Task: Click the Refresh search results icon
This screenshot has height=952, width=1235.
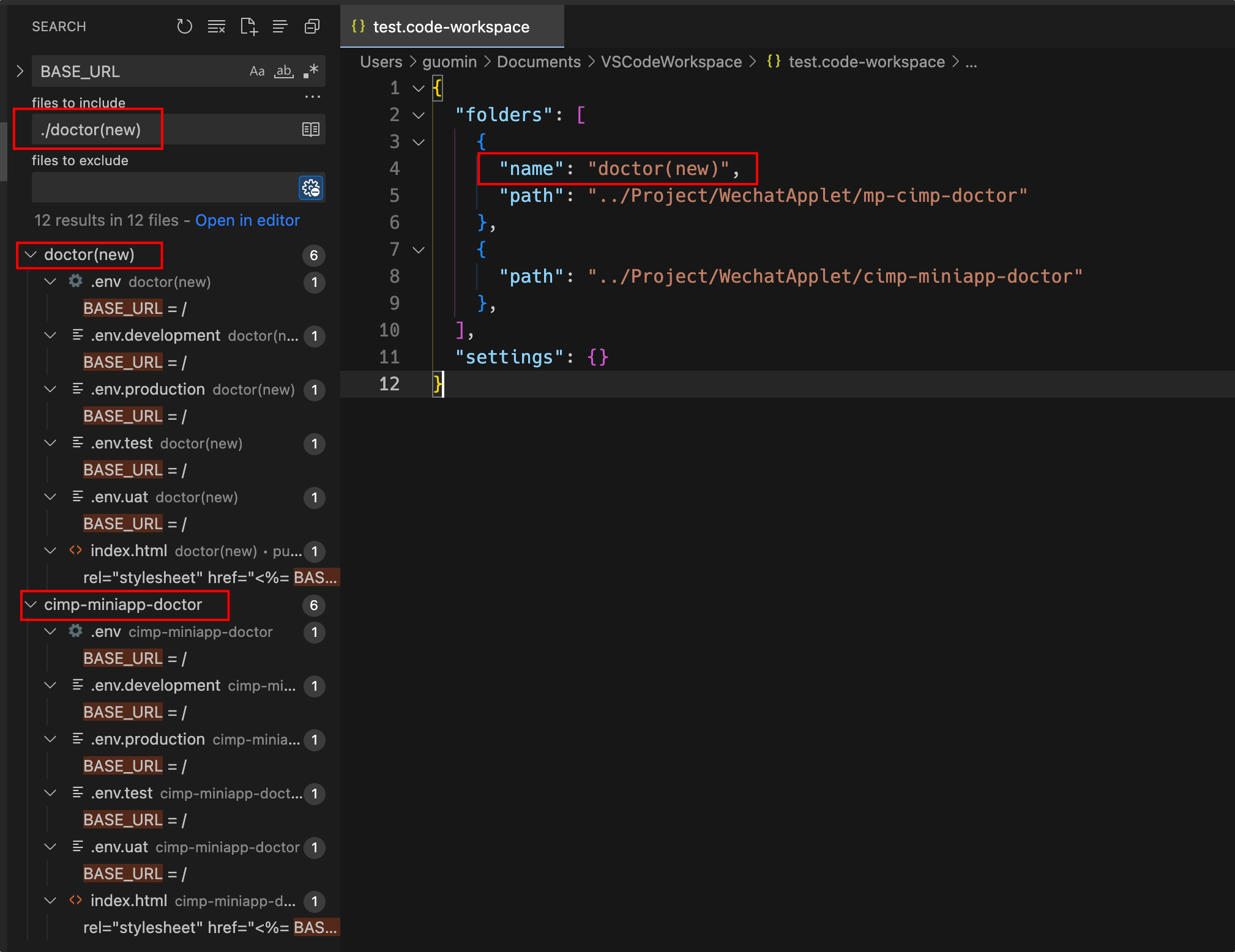Action: 184,26
